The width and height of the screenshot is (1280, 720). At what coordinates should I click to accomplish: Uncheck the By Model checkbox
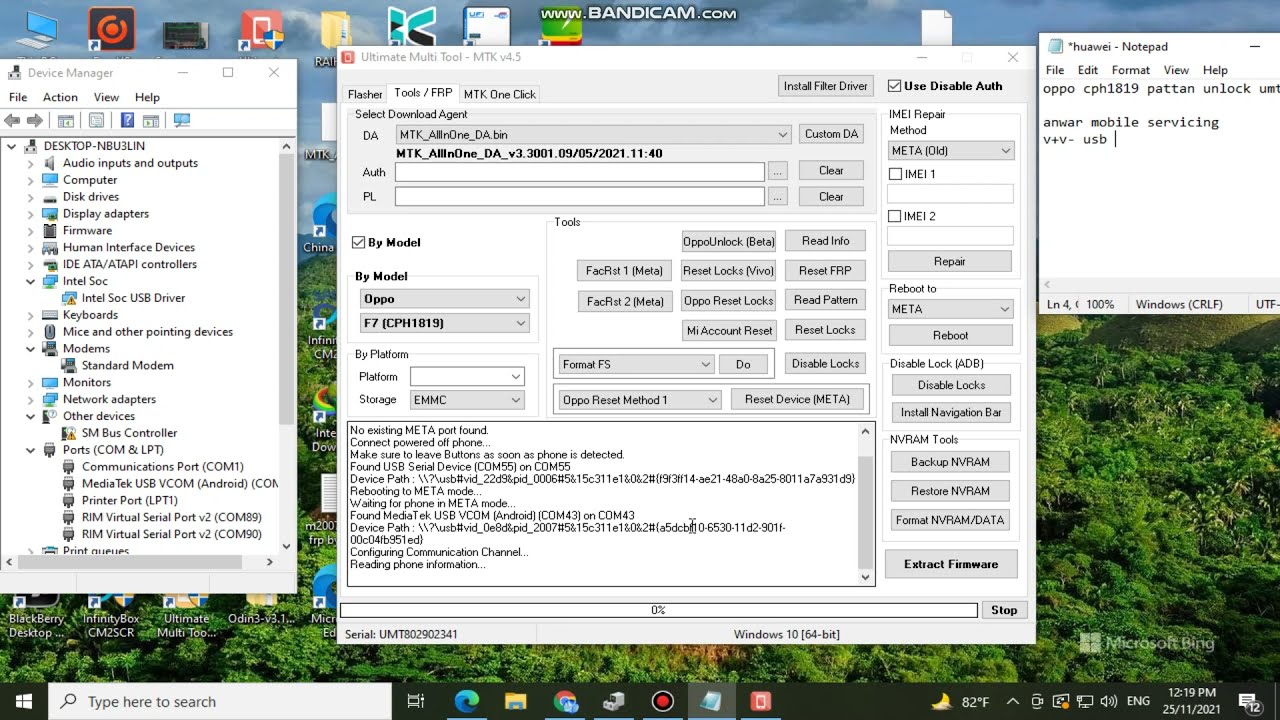click(x=359, y=242)
